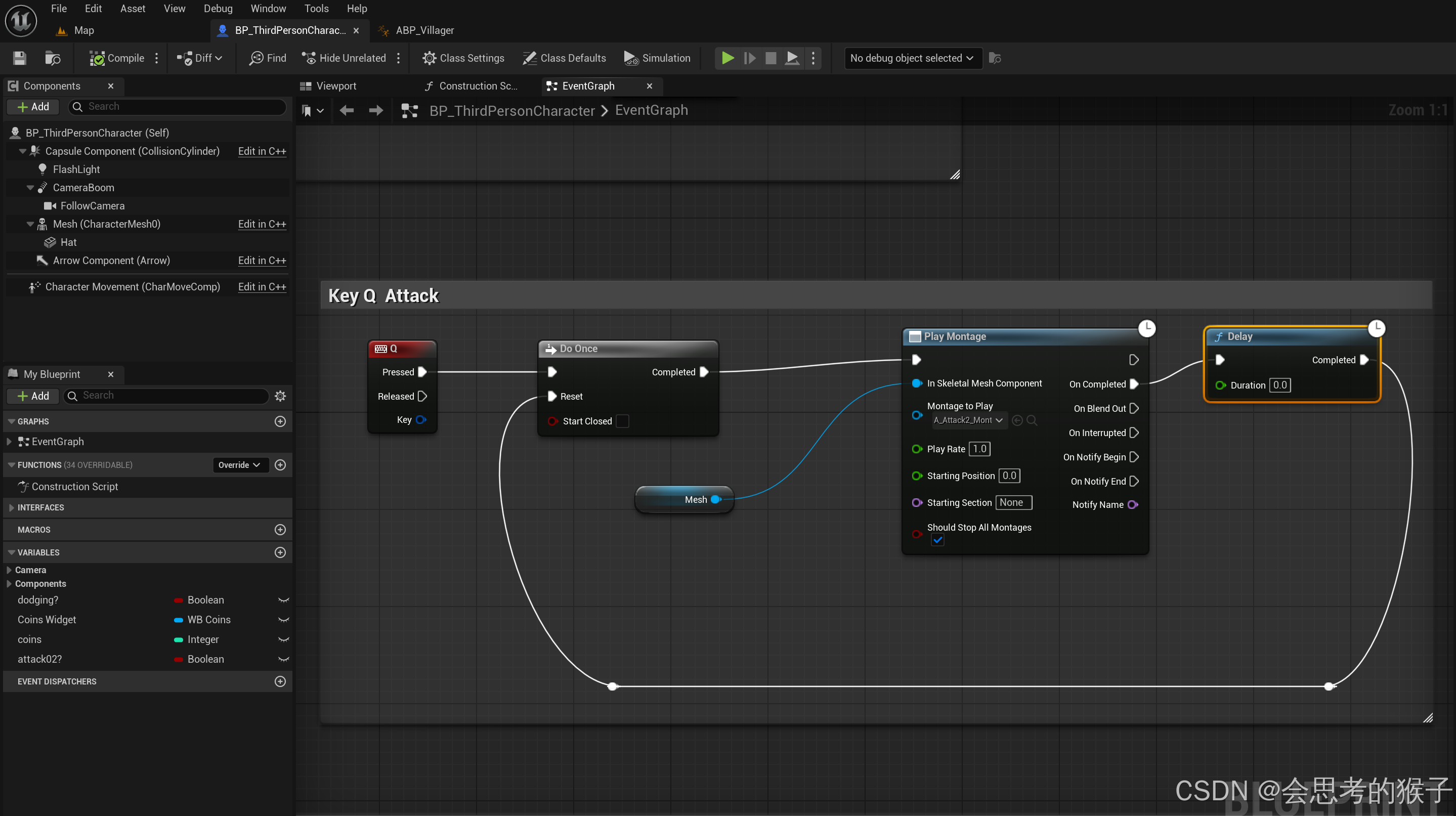Click the add Variables plus icon

(x=280, y=552)
